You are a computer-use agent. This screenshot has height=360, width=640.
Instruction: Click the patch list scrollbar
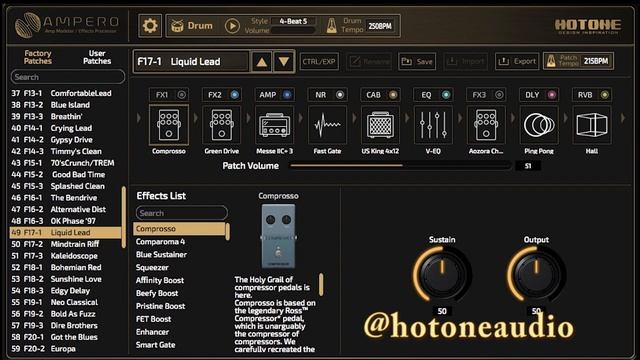124,217
